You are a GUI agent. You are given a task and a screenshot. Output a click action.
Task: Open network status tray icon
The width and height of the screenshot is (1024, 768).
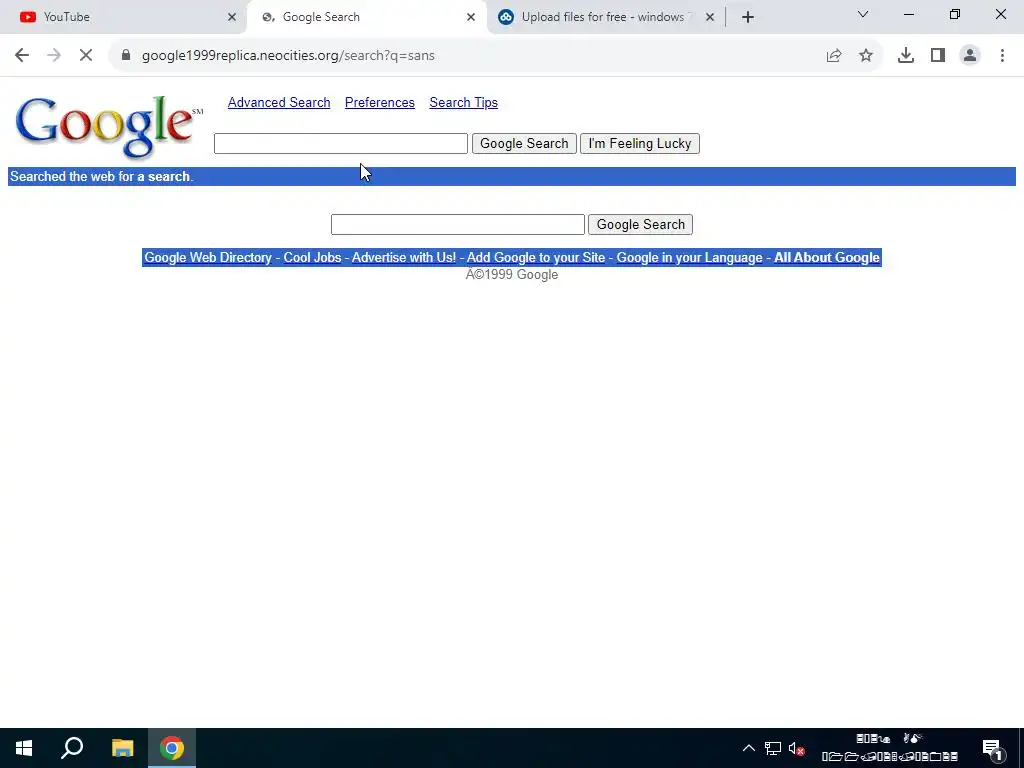[773, 748]
